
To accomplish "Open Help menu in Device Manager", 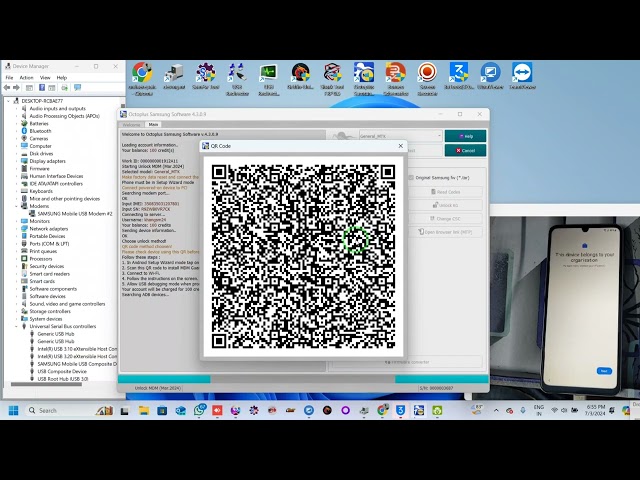I will coord(62,78).
